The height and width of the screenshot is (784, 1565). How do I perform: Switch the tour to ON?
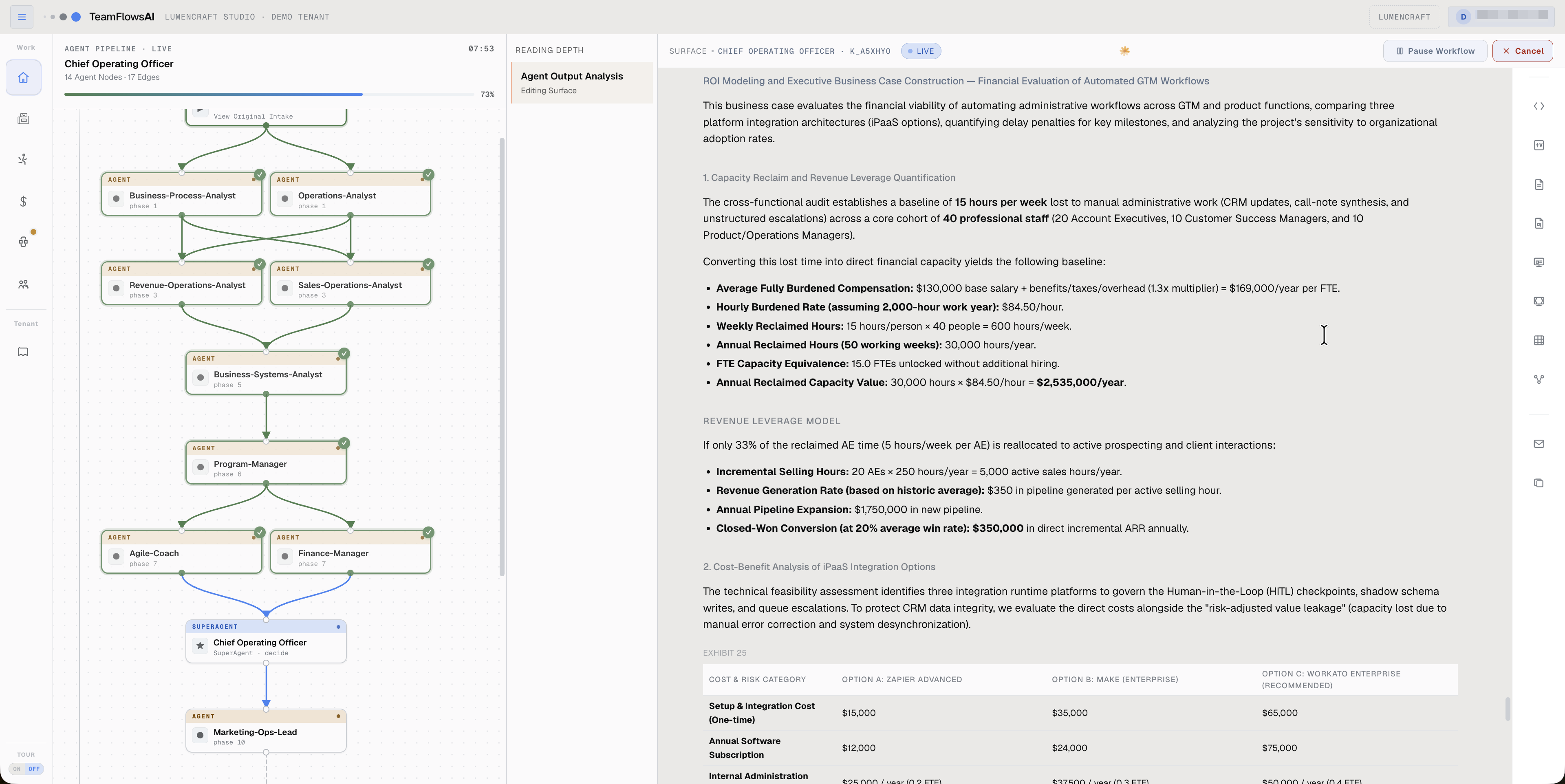[17, 769]
